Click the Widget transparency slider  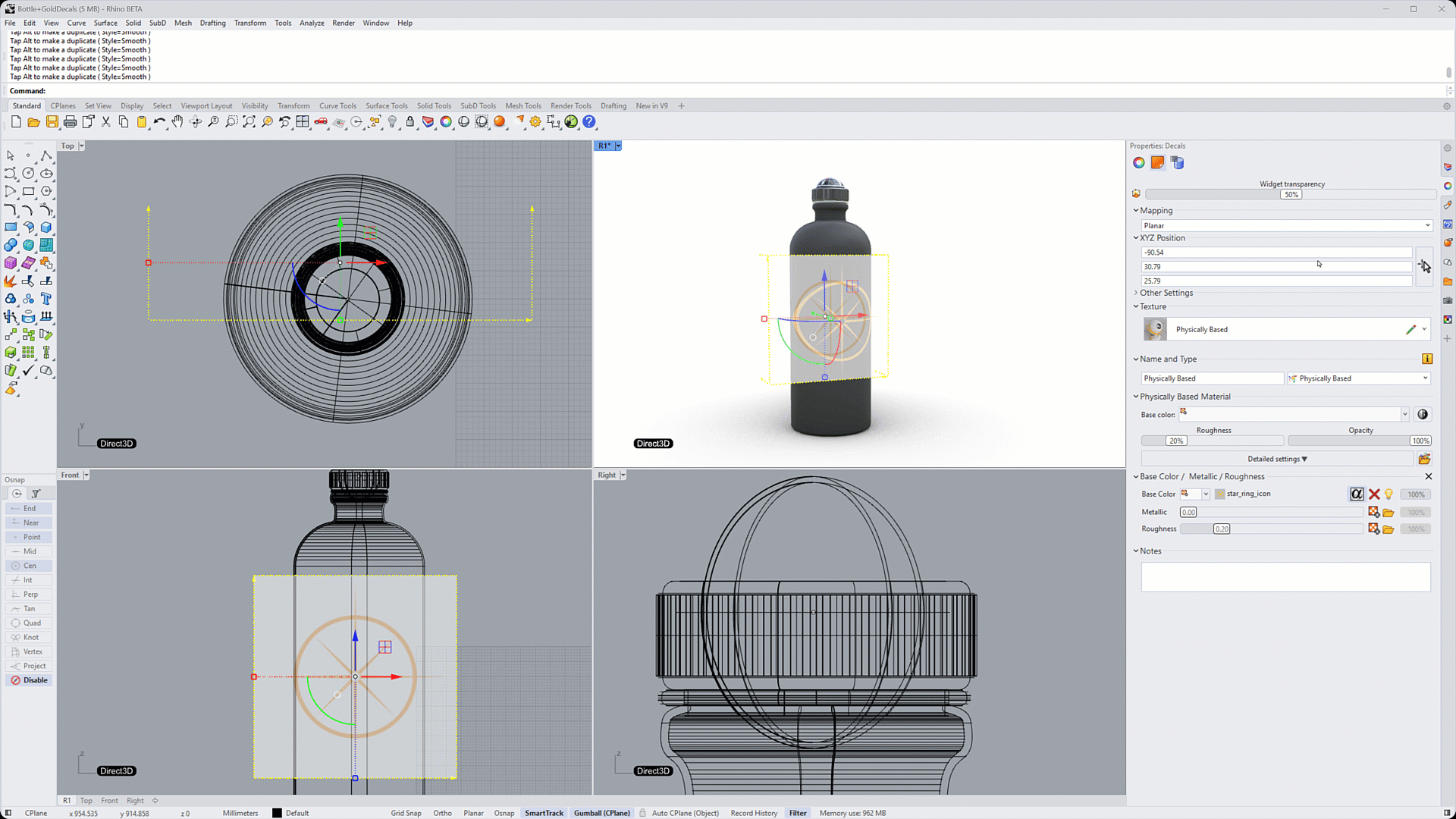point(1291,195)
